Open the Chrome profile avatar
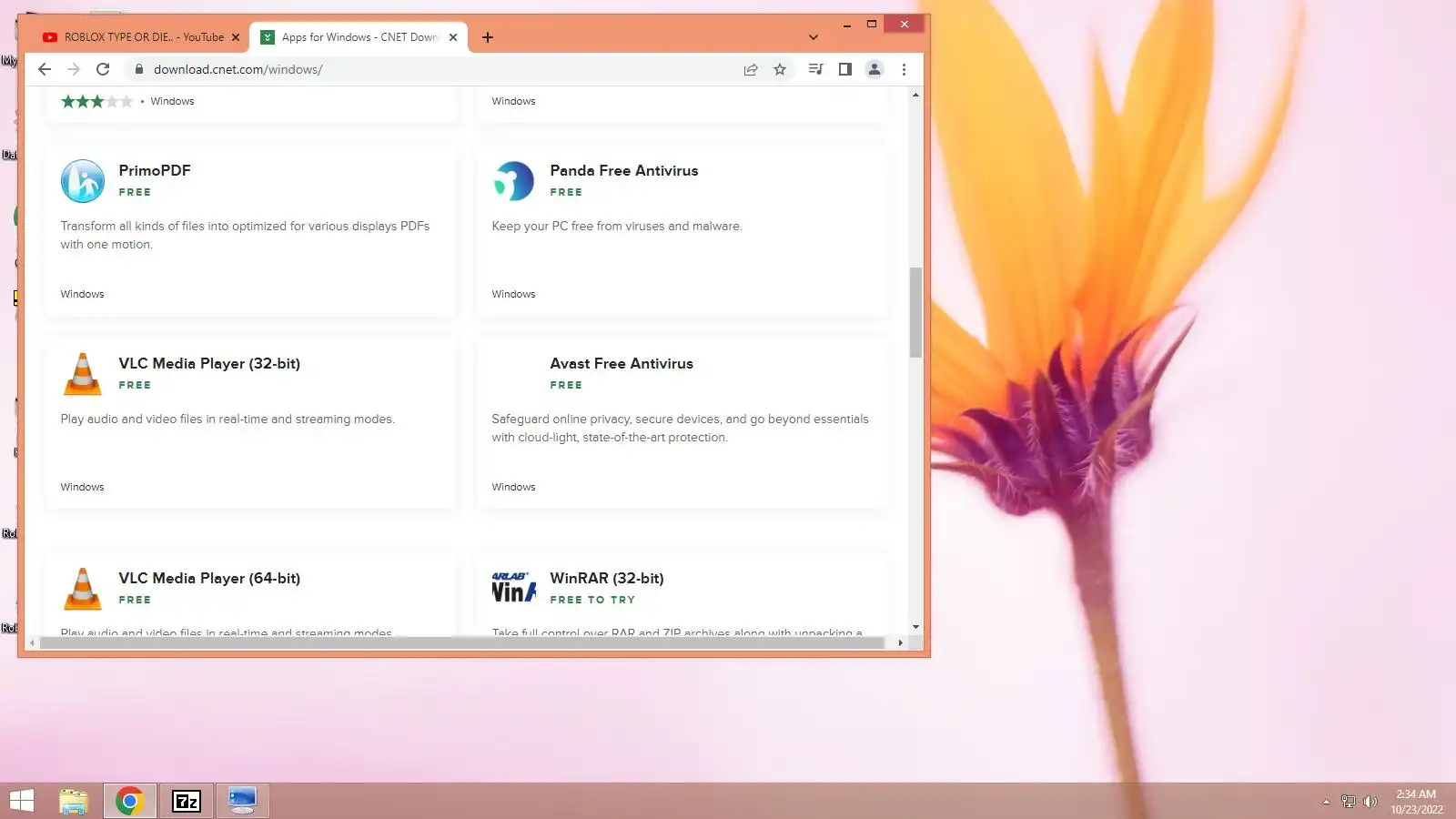 [x=874, y=69]
